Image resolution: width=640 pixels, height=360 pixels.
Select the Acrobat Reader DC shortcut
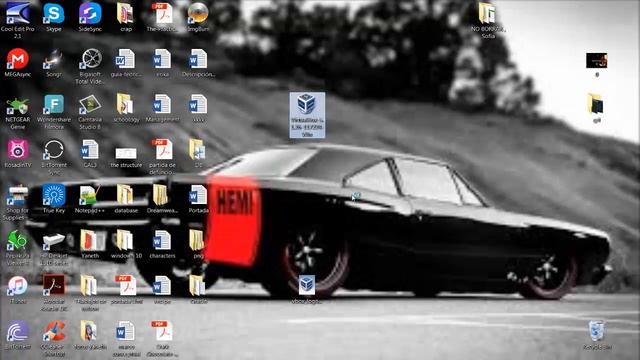(54, 293)
